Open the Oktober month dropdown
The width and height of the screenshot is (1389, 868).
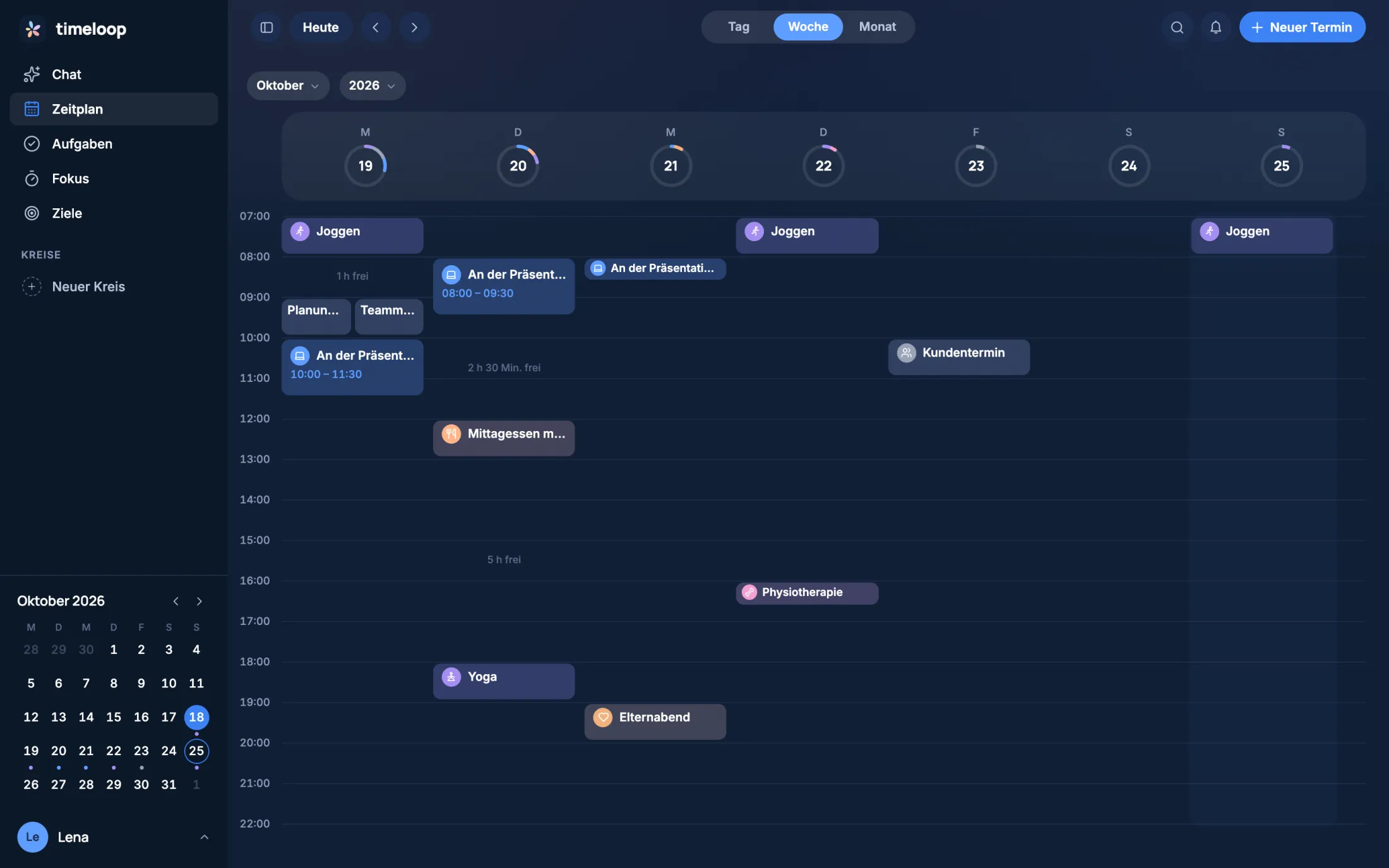tap(288, 85)
